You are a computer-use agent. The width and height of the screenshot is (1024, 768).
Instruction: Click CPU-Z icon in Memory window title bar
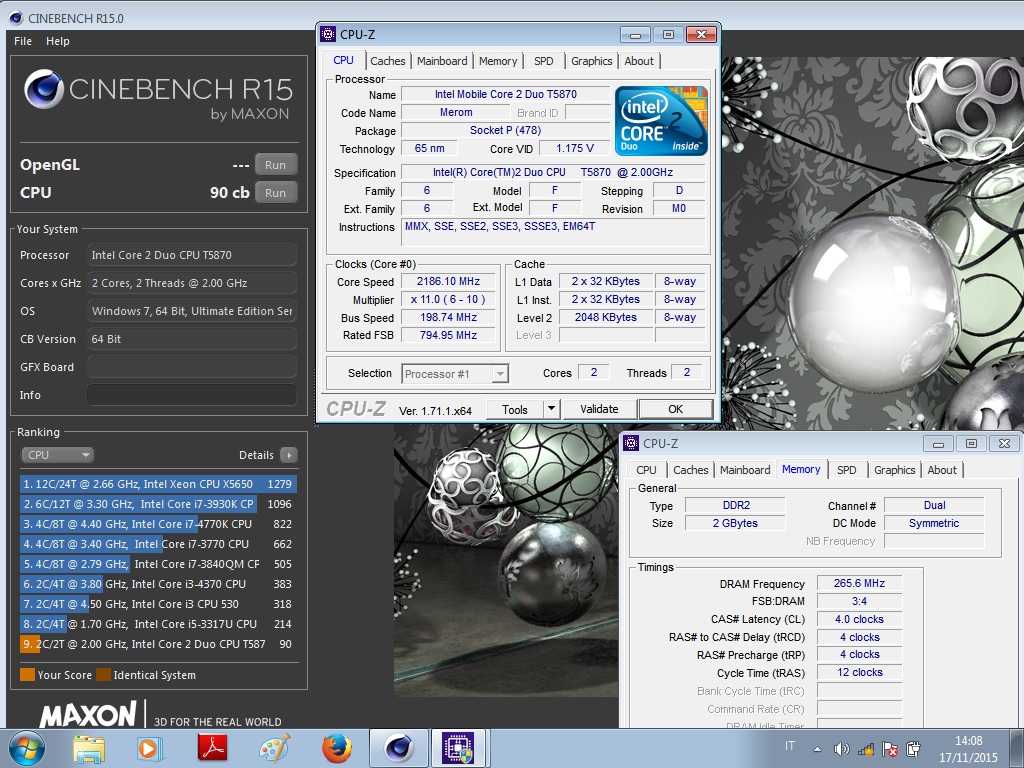click(631, 443)
